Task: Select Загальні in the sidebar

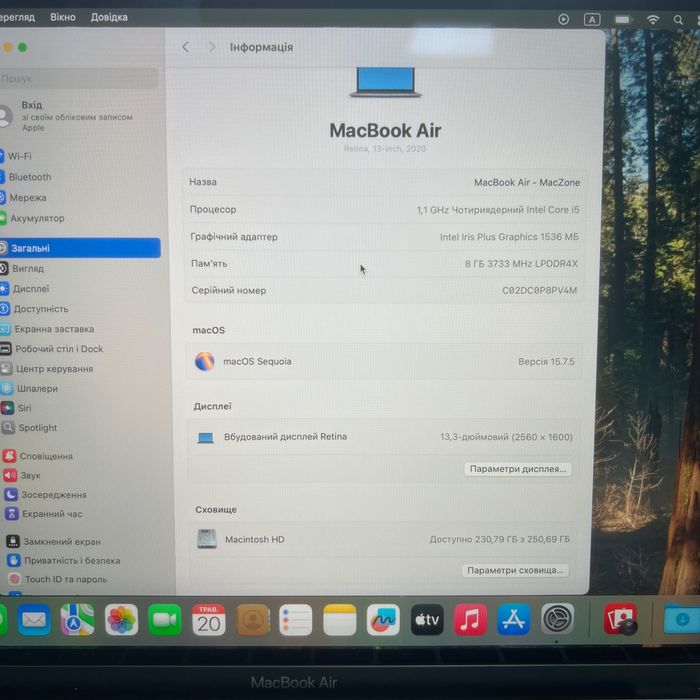Action: pyautogui.click(x=80, y=248)
